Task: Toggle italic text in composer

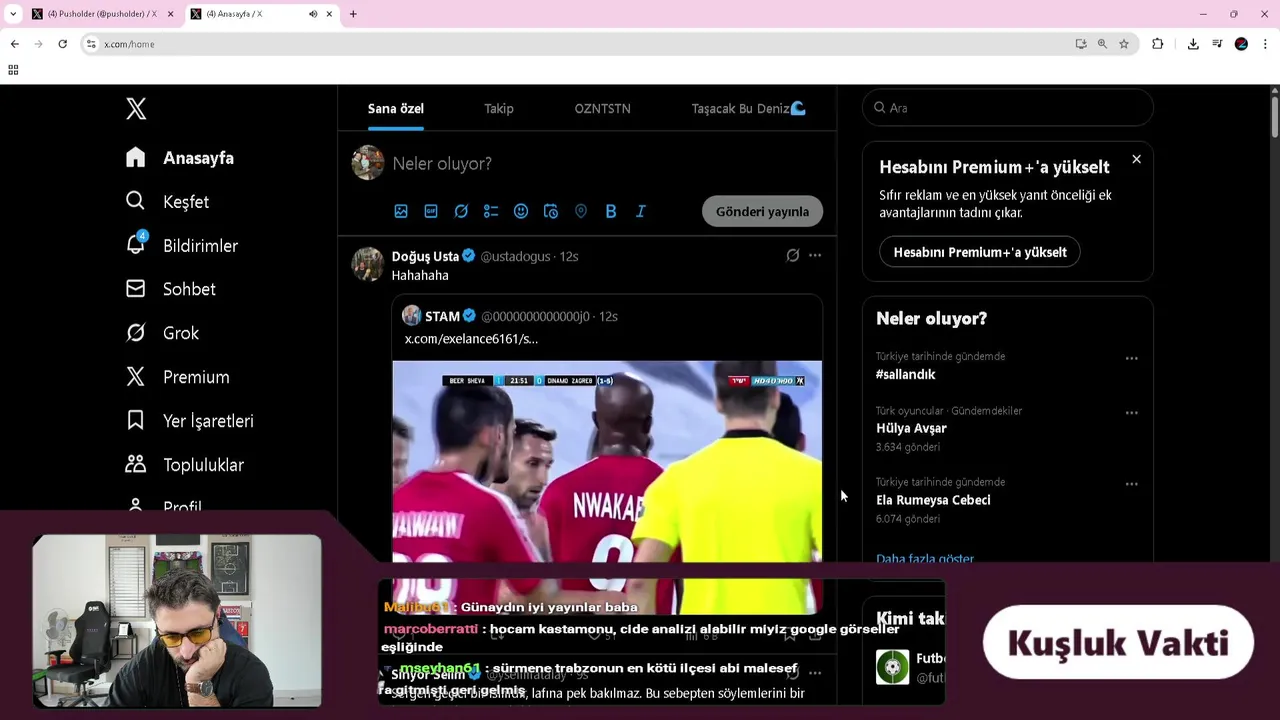Action: click(641, 211)
